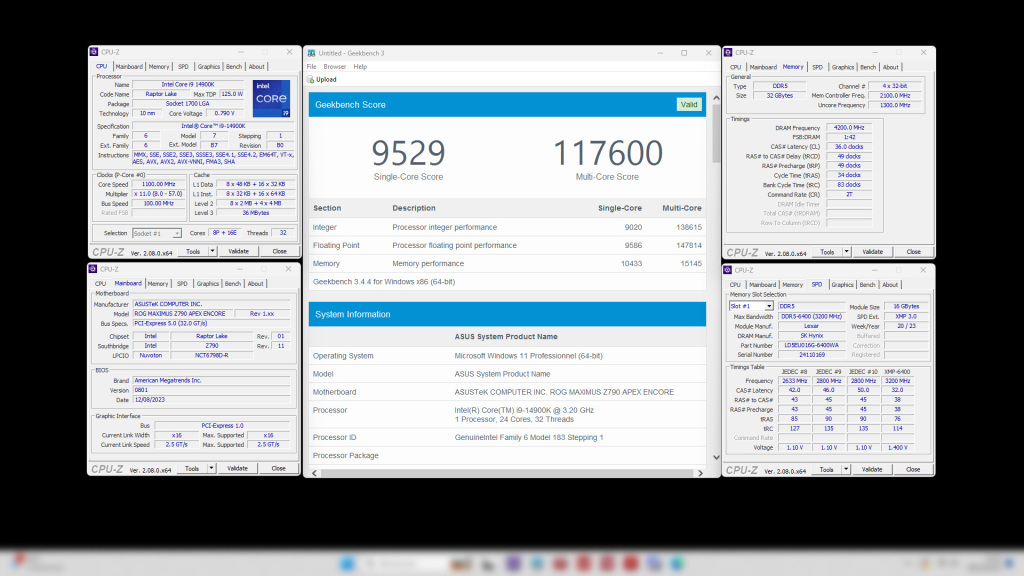This screenshot has width=1024, height=576.
Task: Click Geekbench horizontal scrollbar right arrow
Action: 701,473
